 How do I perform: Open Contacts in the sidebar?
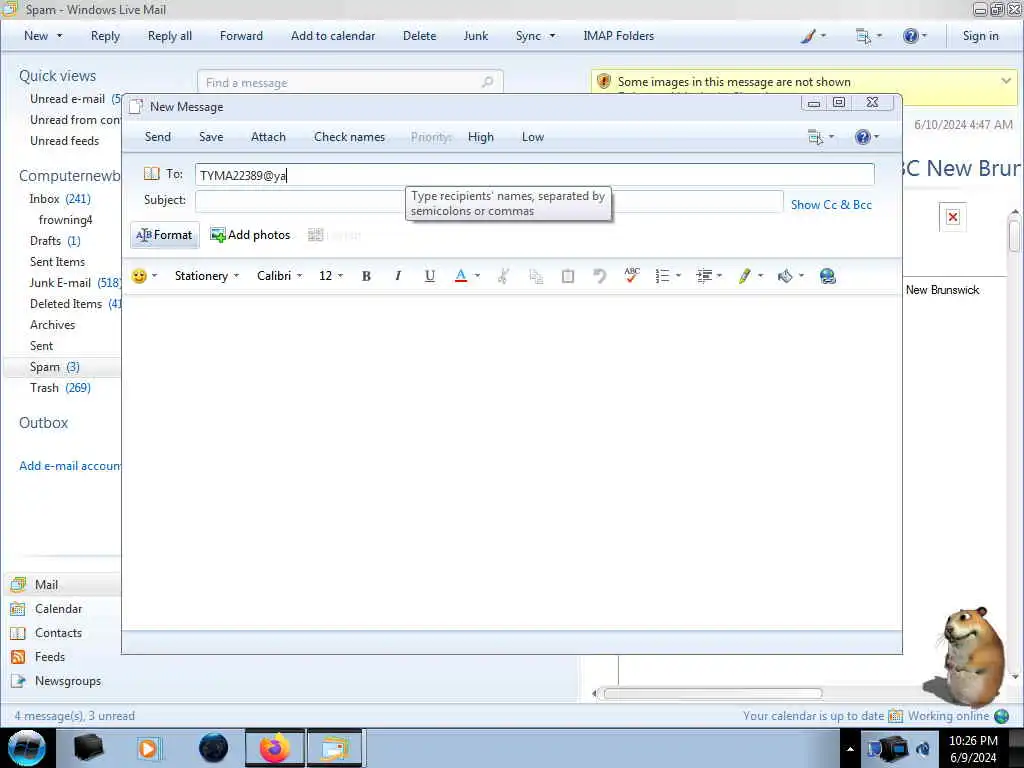point(58,633)
